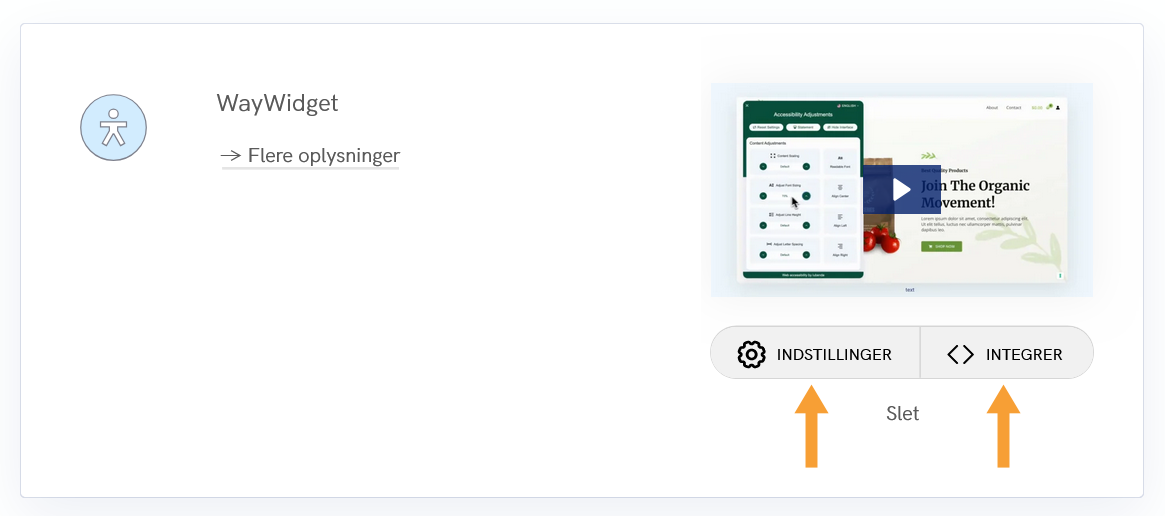1165x516 pixels.
Task: Click the code brackets icon on Integrer
Action: [x=960, y=354]
